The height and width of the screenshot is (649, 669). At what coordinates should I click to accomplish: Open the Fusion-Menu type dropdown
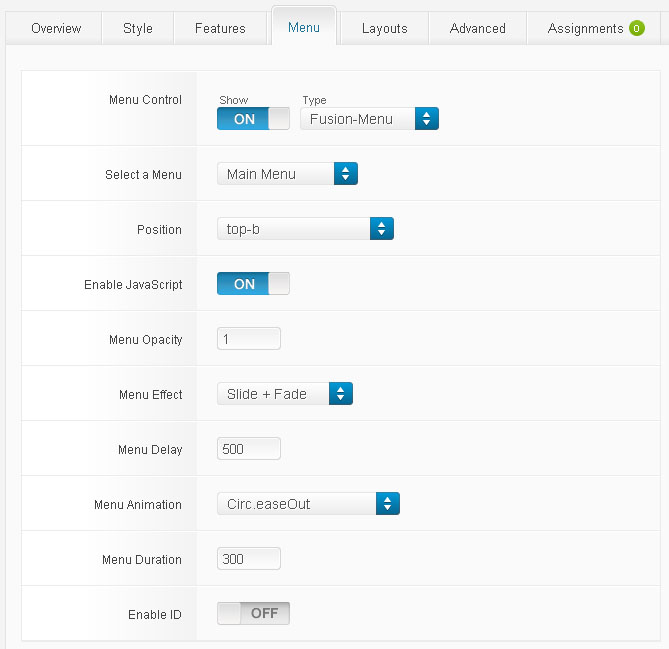(369, 119)
